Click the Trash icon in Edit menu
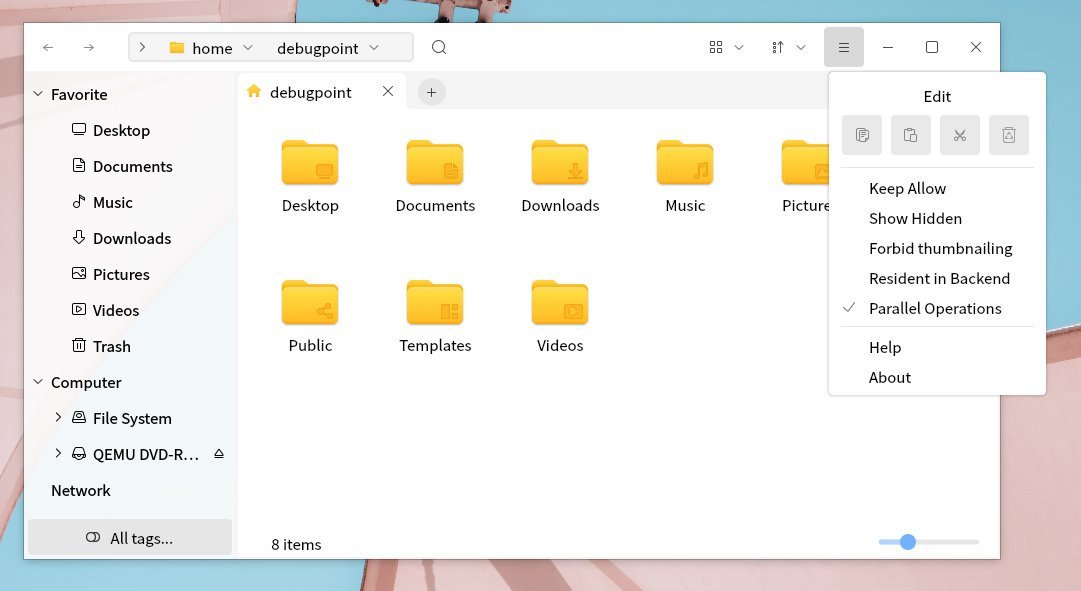This screenshot has width=1081, height=591. click(1009, 135)
